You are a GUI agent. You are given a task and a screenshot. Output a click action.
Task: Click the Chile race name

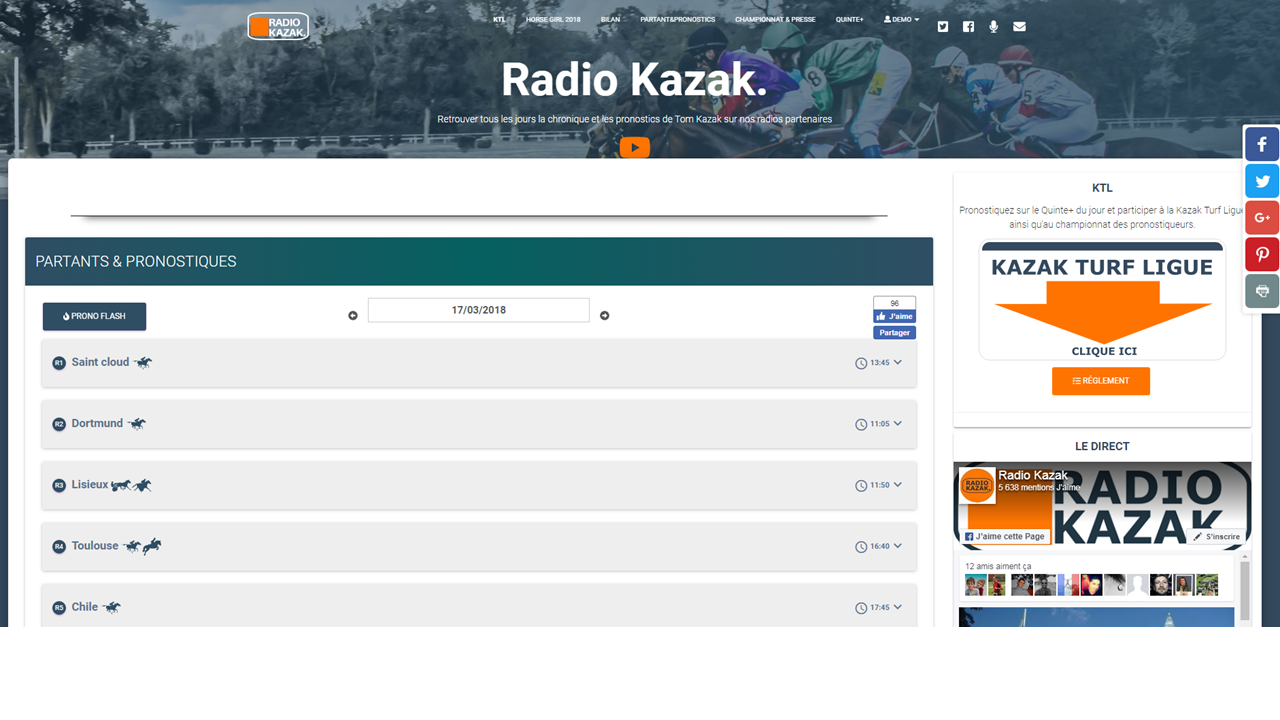click(x=85, y=607)
